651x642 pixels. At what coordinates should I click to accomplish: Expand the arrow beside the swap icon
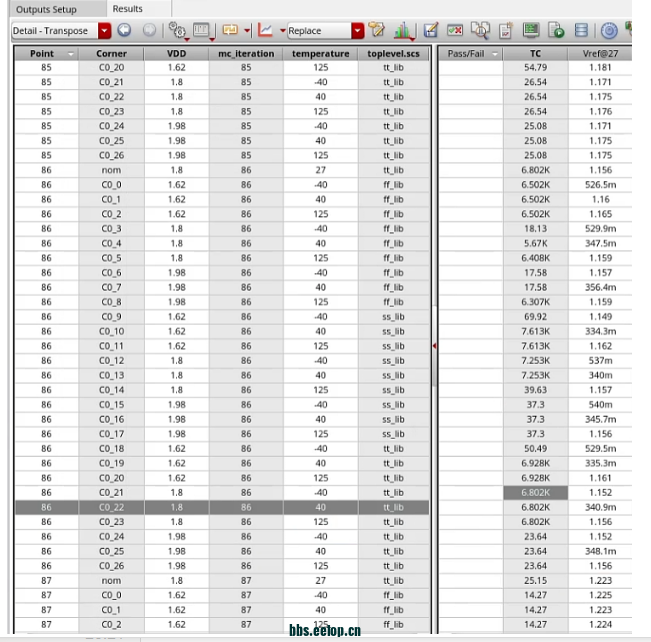coord(247,31)
